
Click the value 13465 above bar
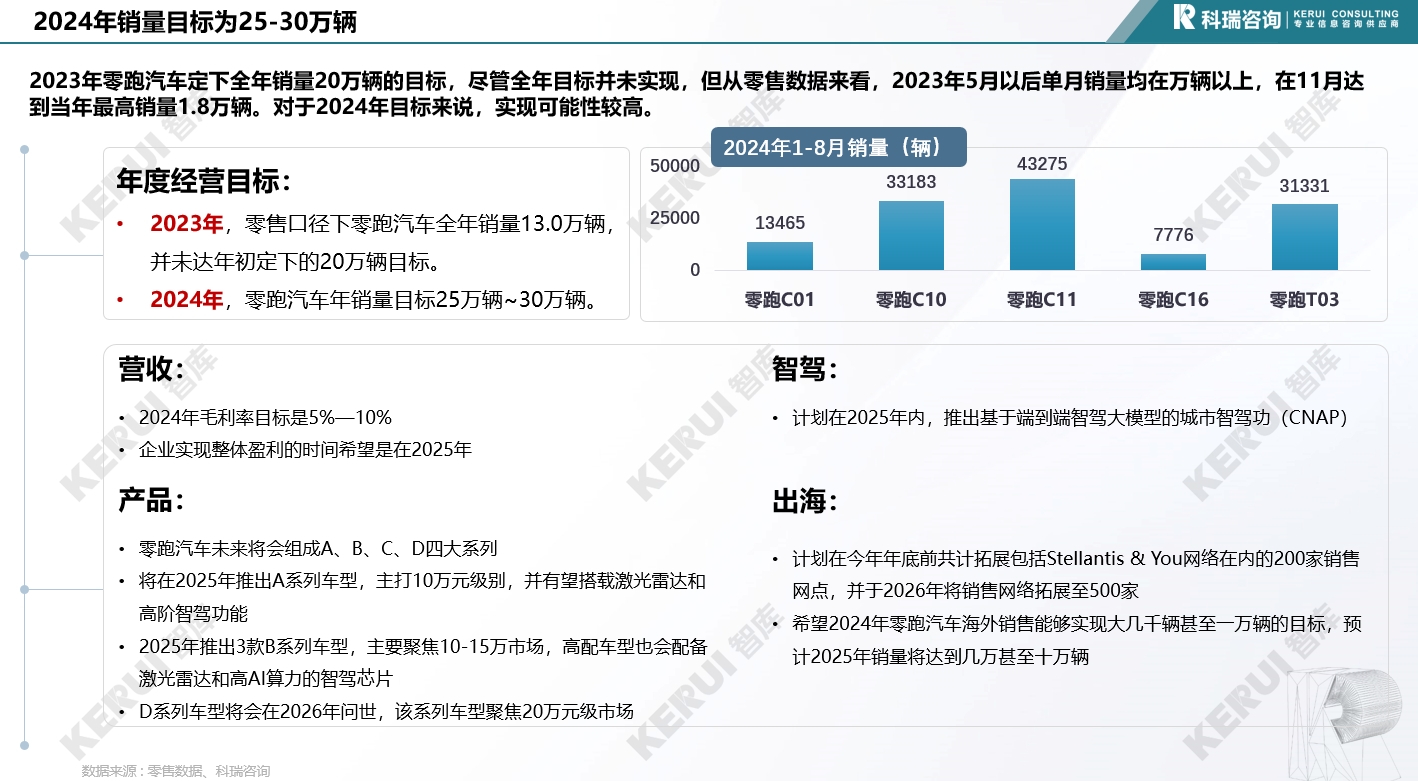tap(780, 223)
